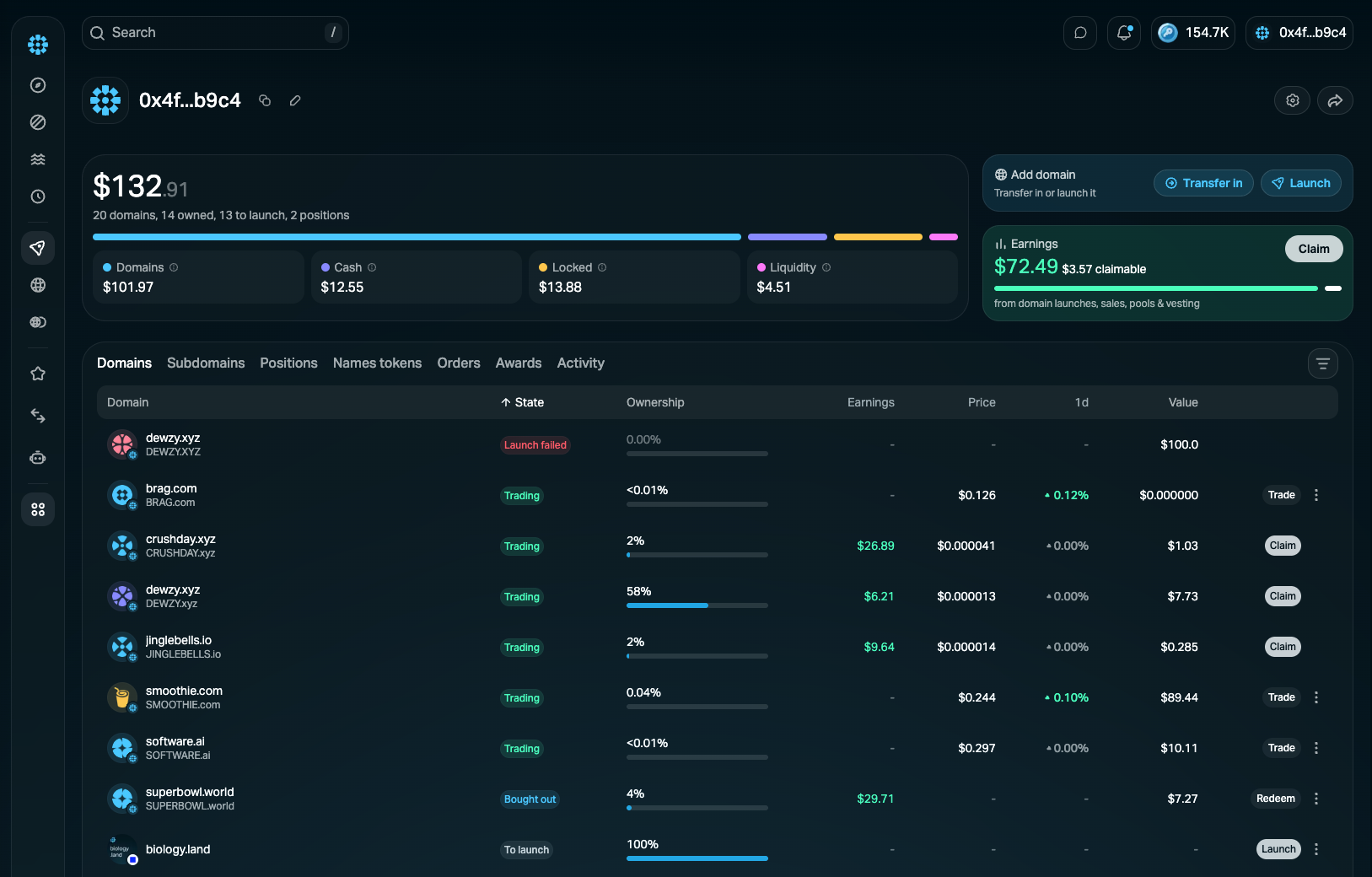Click the To launch status badge
Screen dimensions: 1372x877
coord(527,850)
